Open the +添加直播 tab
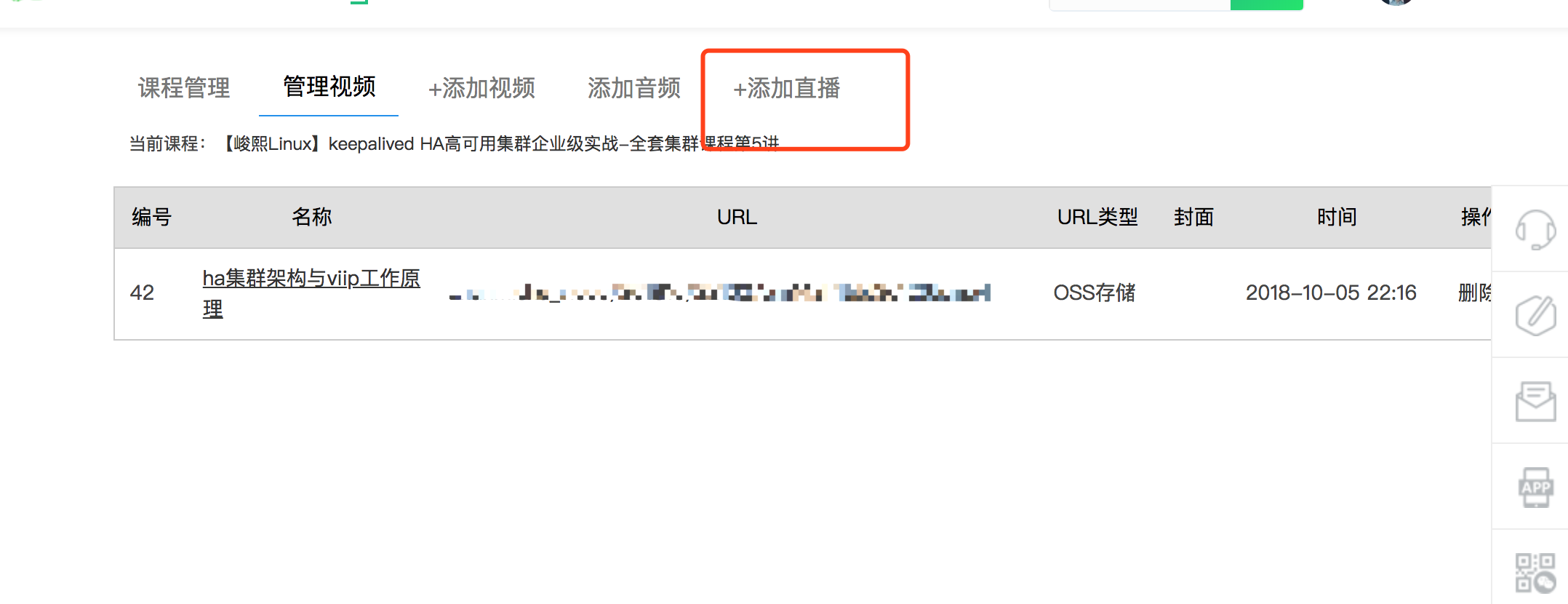 pyautogui.click(x=786, y=88)
